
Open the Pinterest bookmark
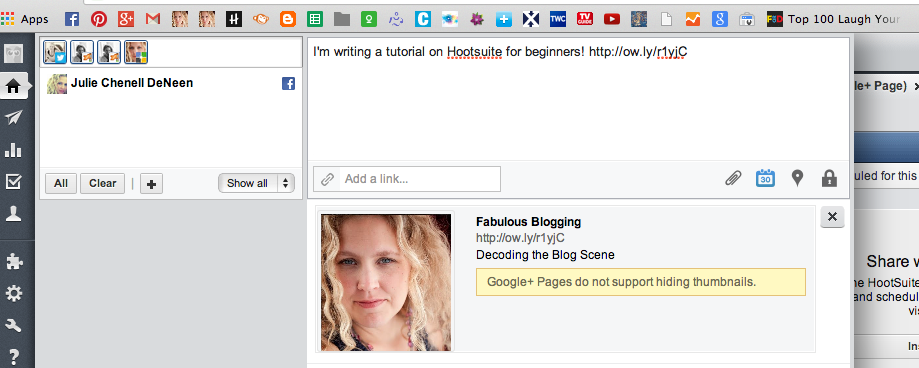point(98,19)
